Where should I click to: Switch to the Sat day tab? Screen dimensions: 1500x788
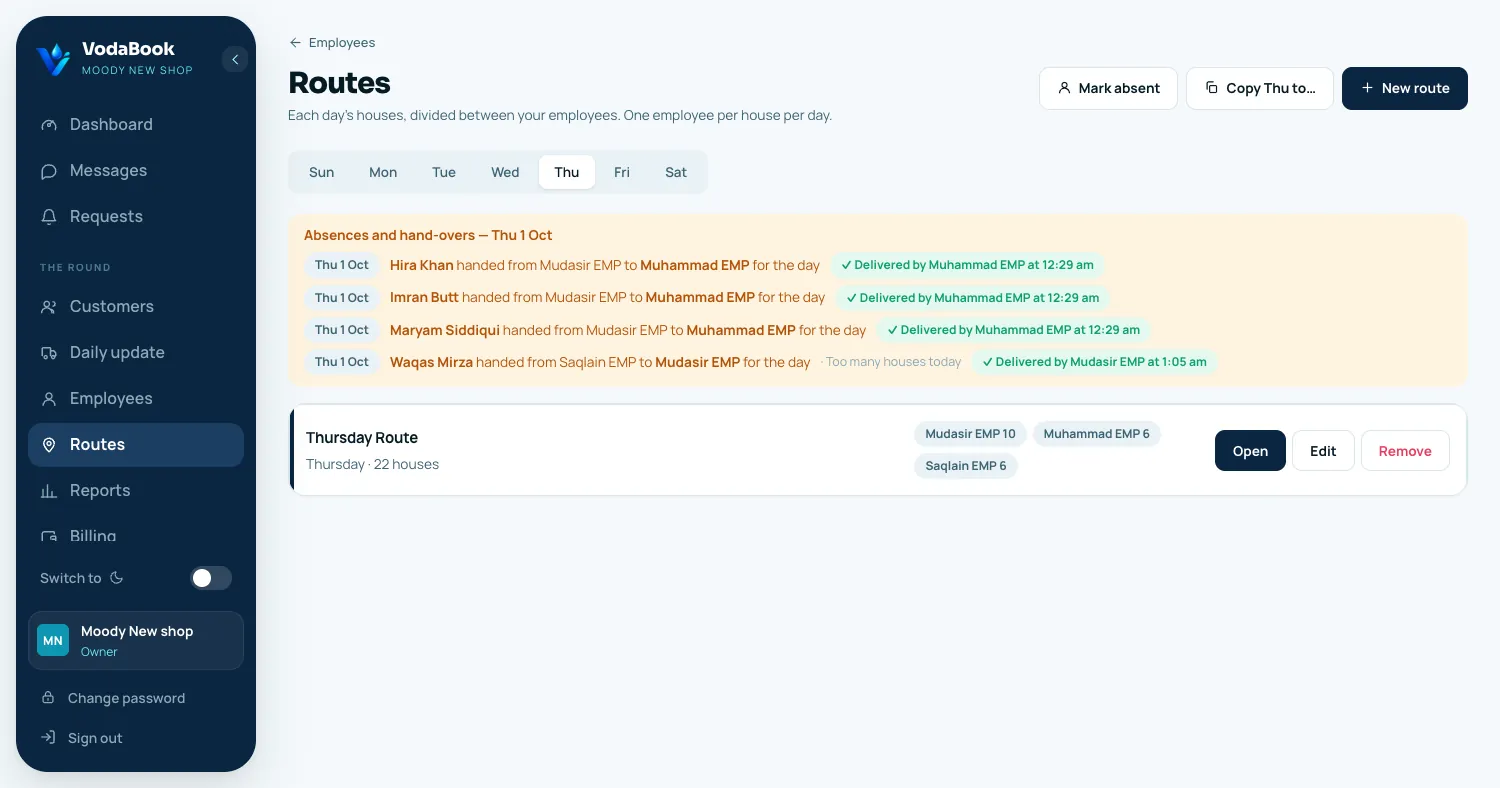click(x=676, y=172)
